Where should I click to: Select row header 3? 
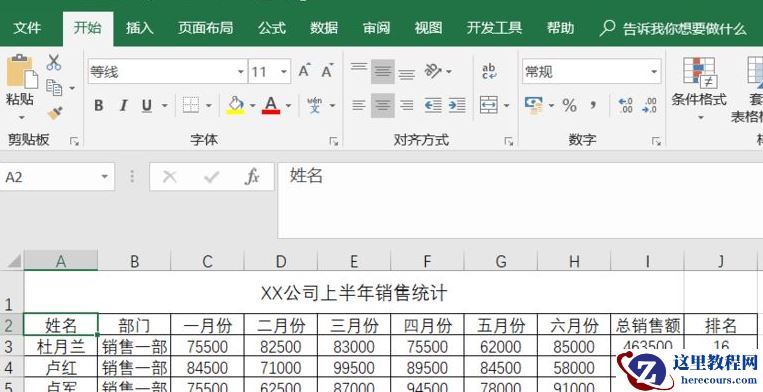pos(11,347)
